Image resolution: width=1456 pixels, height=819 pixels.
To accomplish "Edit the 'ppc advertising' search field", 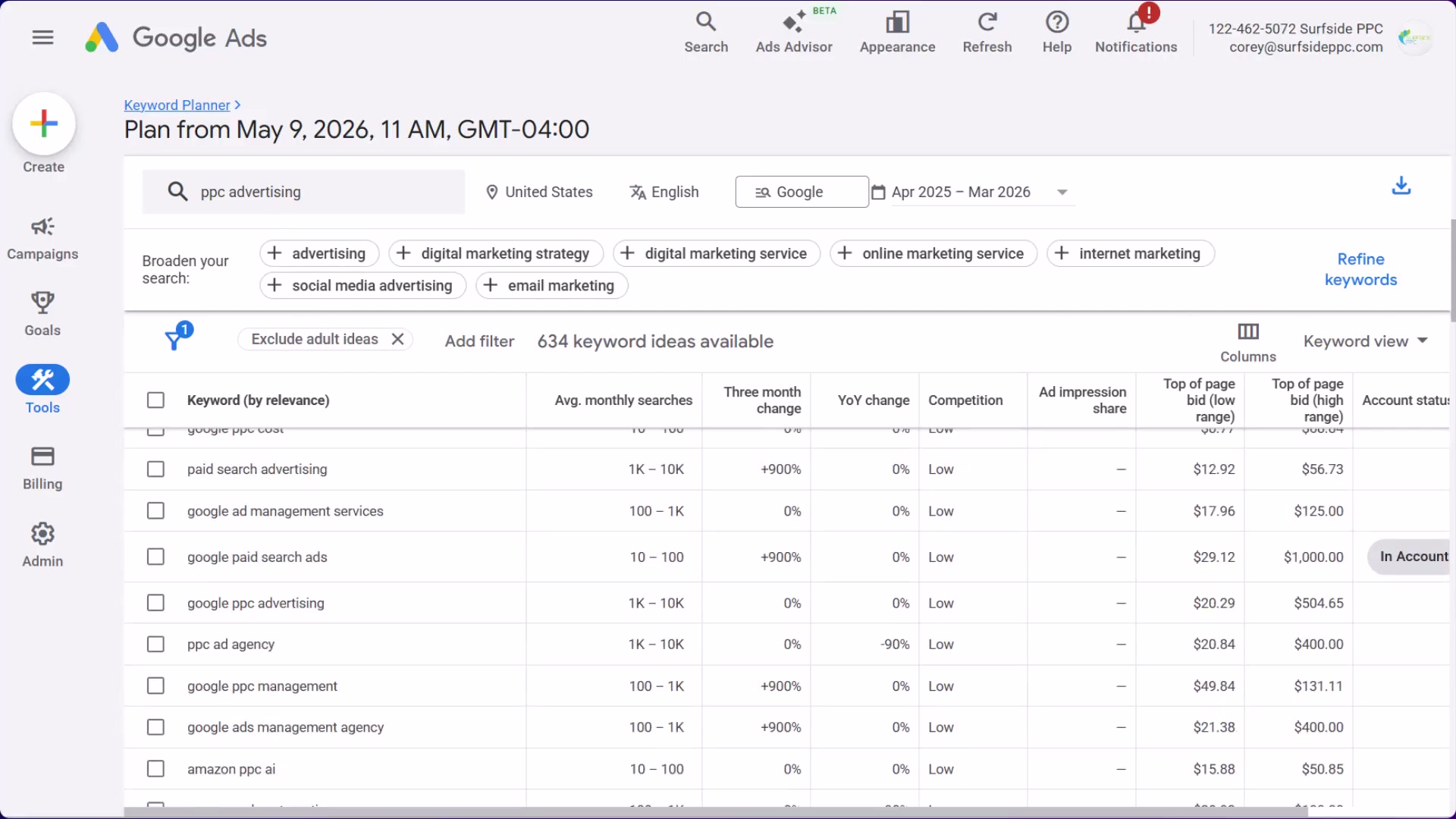I will (x=303, y=192).
